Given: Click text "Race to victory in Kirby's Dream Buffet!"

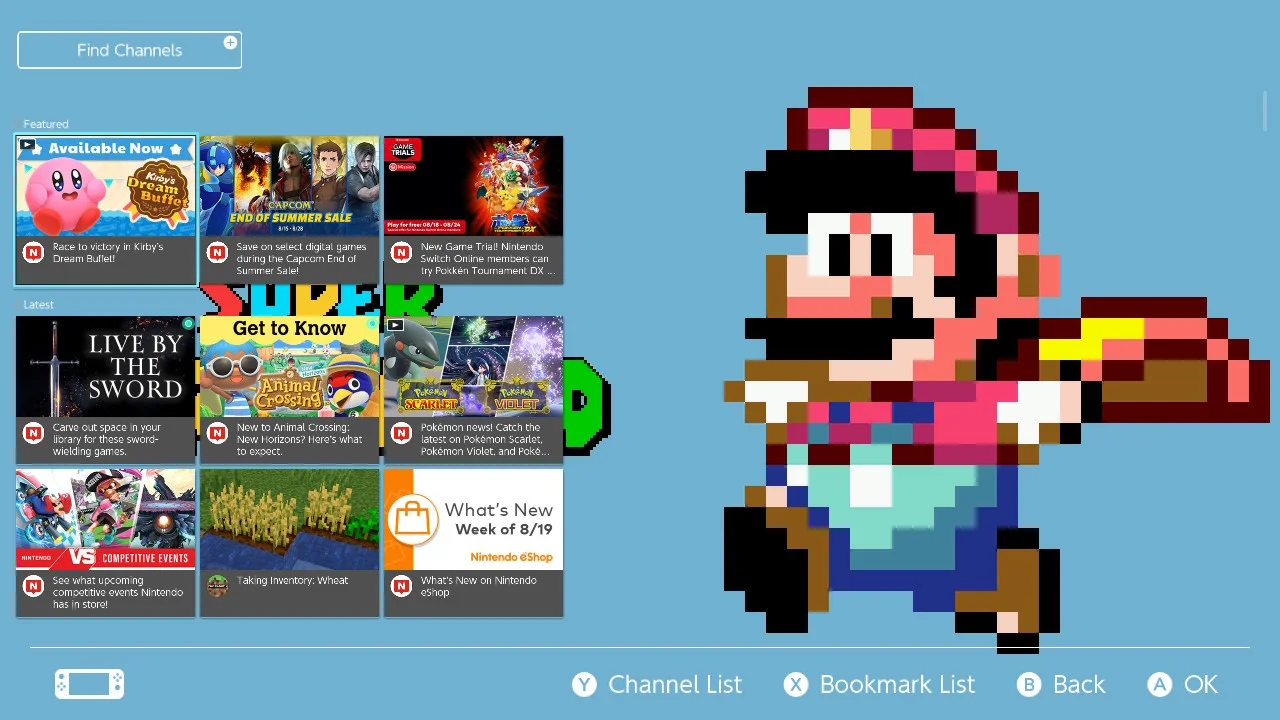Looking at the screenshot, I should [108, 252].
